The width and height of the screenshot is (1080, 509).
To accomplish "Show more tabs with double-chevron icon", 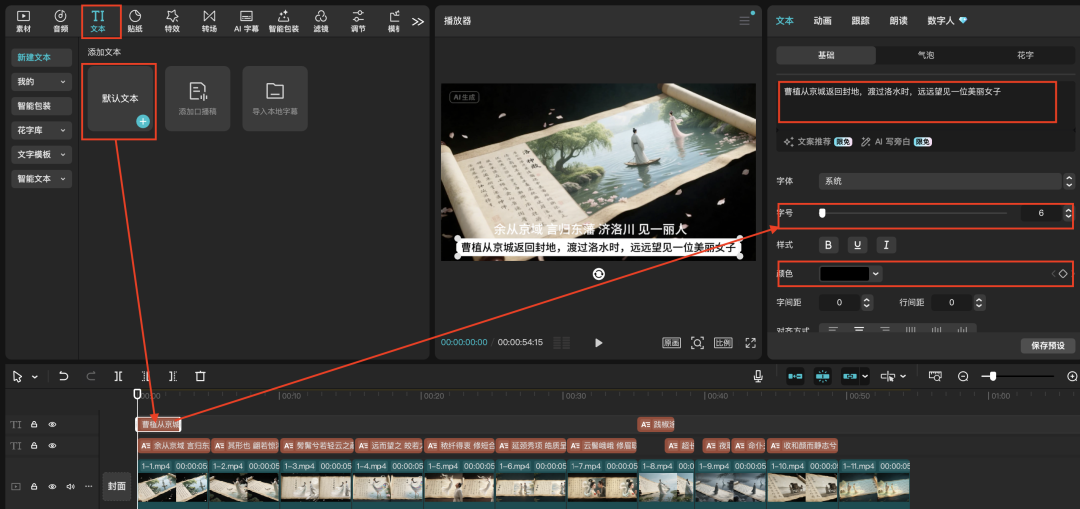I will [417, 21].
